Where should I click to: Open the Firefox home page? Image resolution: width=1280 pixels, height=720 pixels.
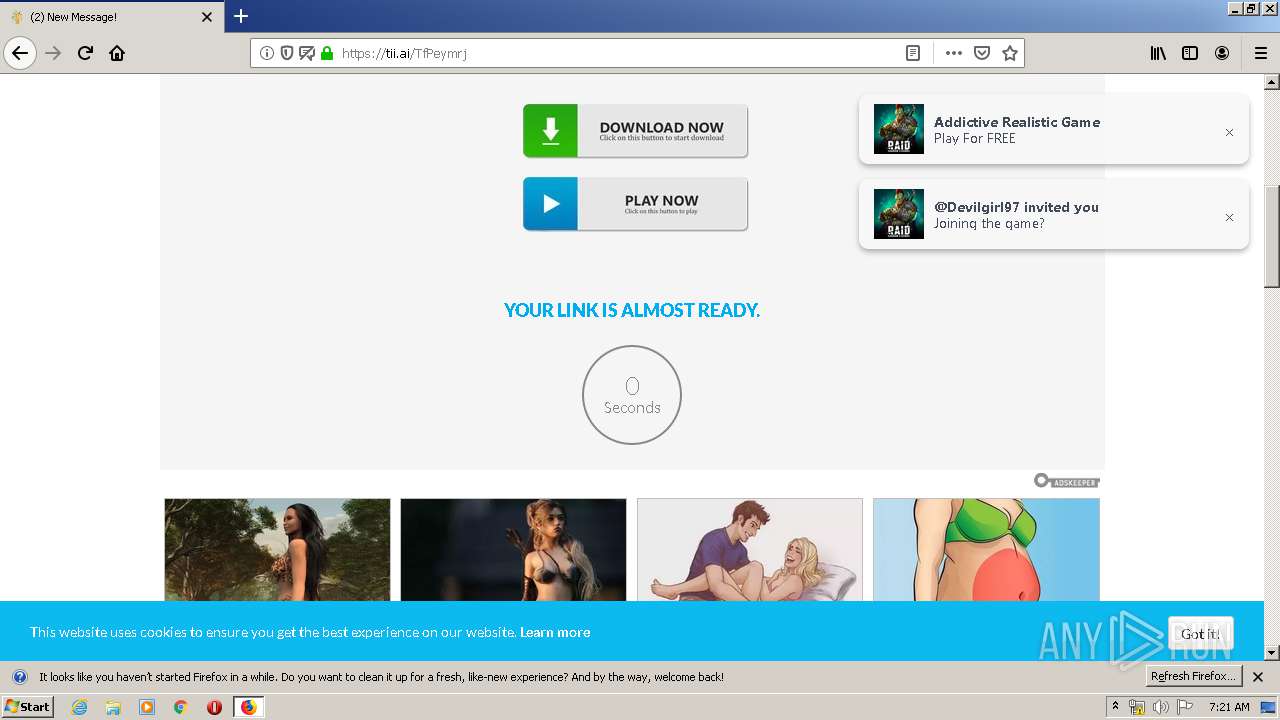(x=117, y=53)
